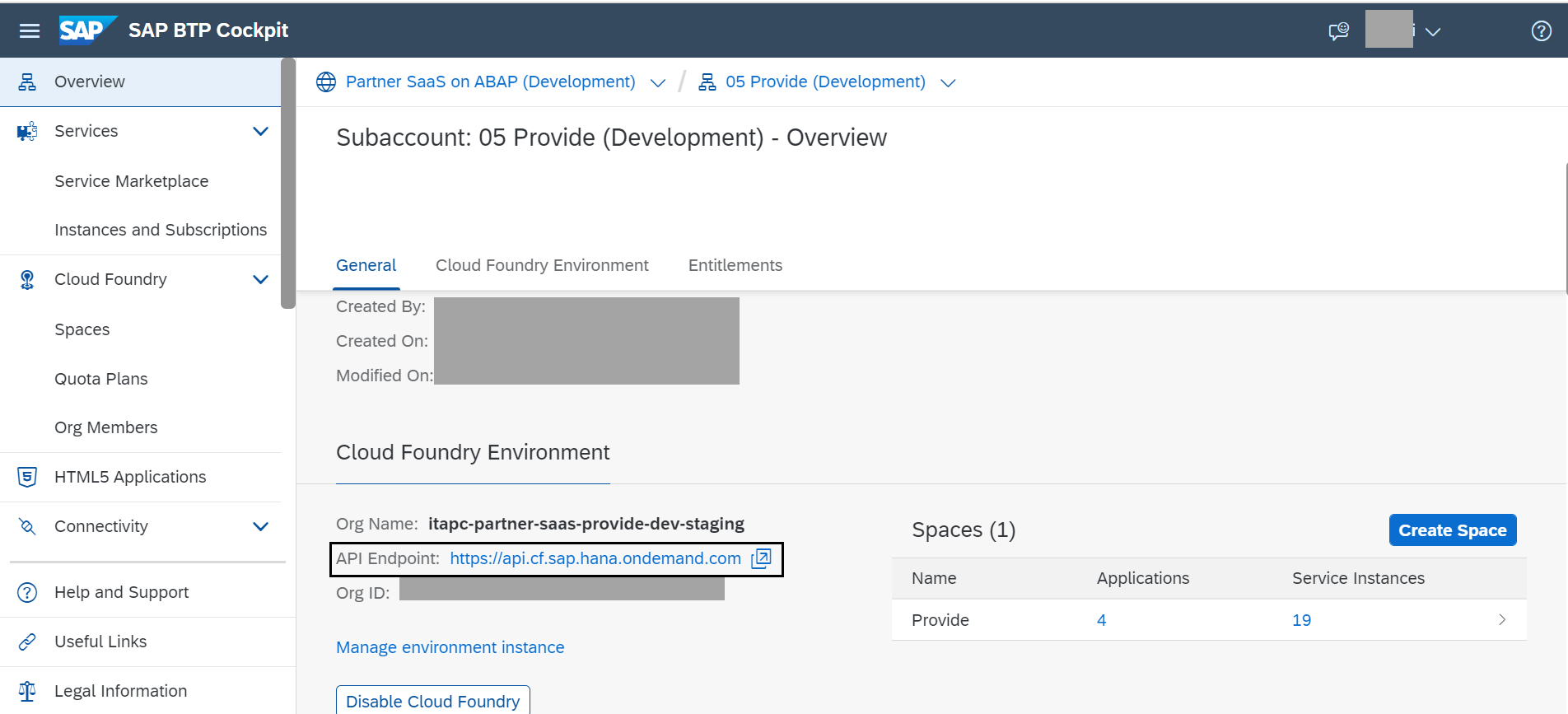
Task: Click the subaccount breadcrumb icon
Action: 707,82
